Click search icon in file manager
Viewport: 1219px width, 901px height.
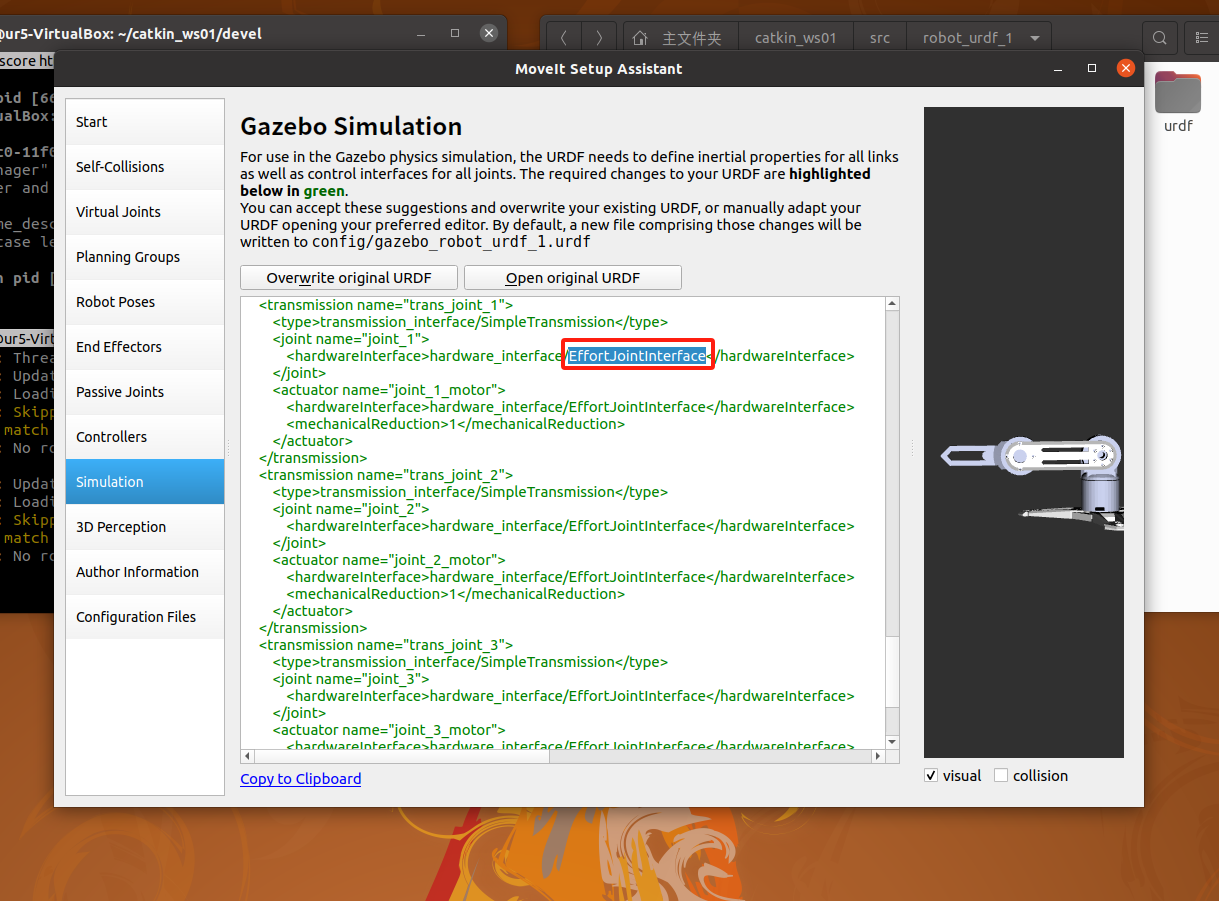1159,38
